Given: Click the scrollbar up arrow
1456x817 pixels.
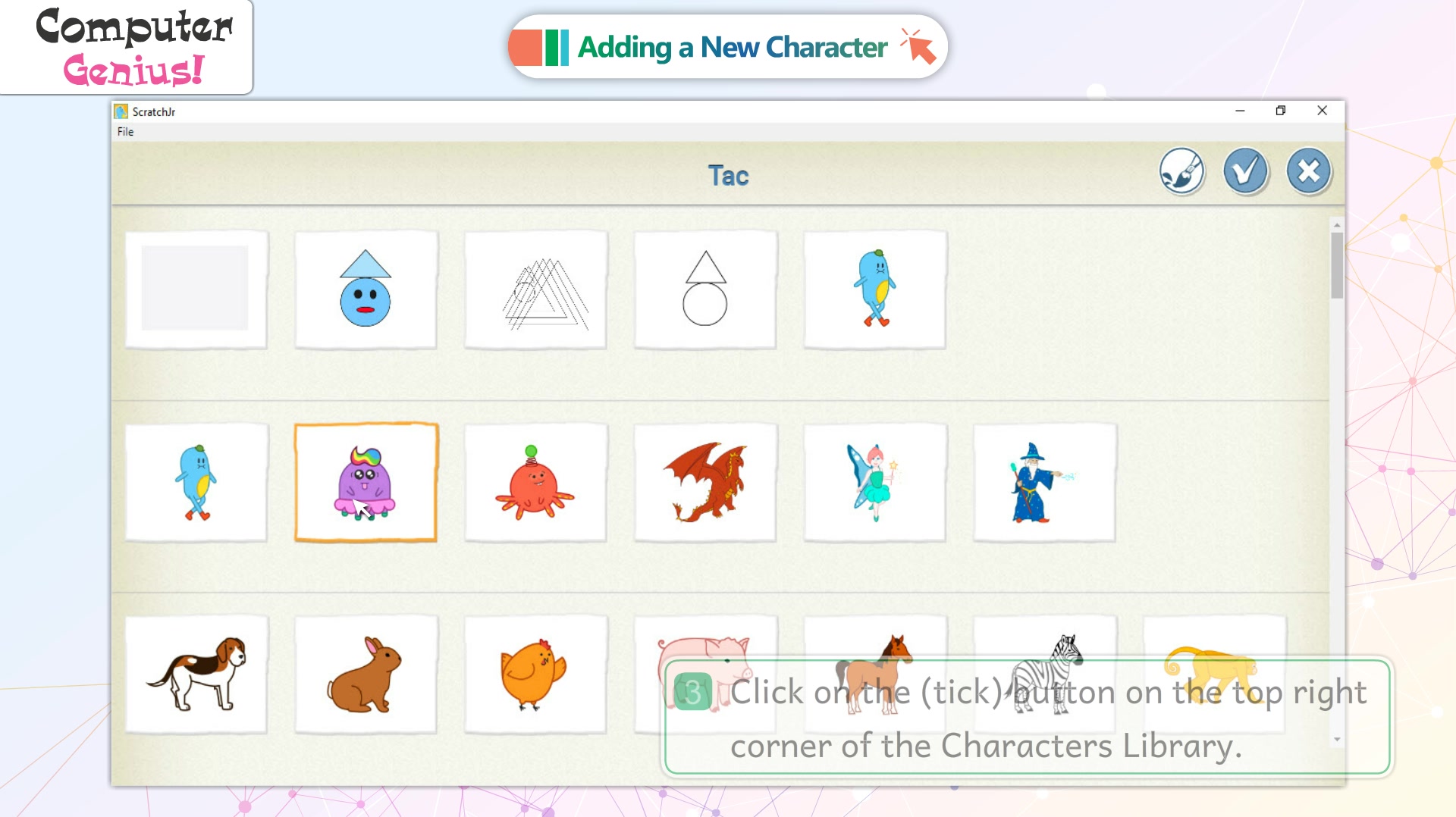Looking at the screenshot, I should point(1337,225).
